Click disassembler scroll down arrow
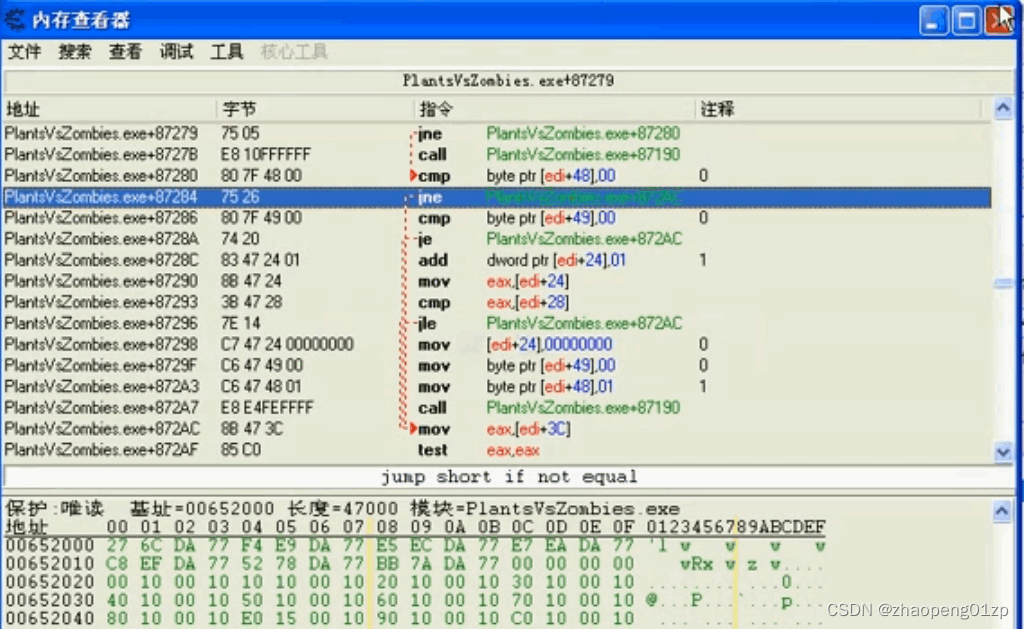The height and width of the screenshot is (629, 1024). [x=1003, y=452]
